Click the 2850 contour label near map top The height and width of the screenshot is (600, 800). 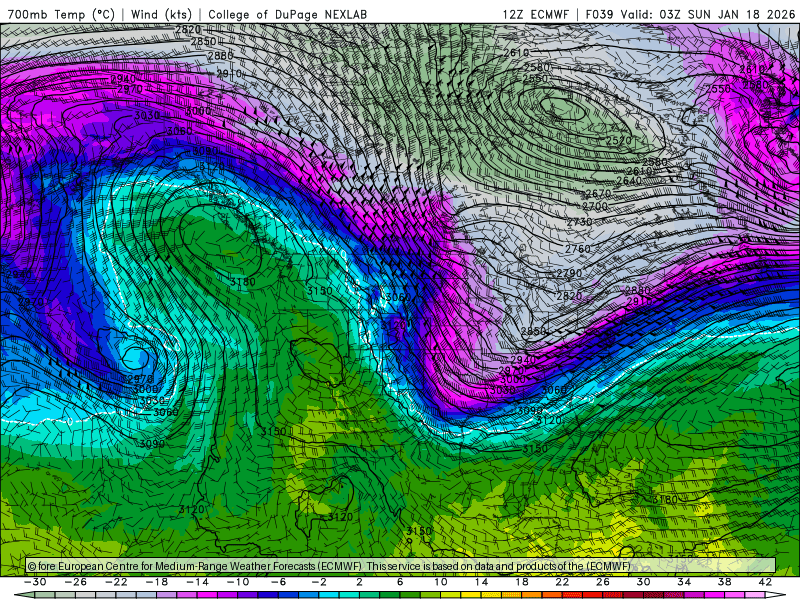click(x=203, y=42)
